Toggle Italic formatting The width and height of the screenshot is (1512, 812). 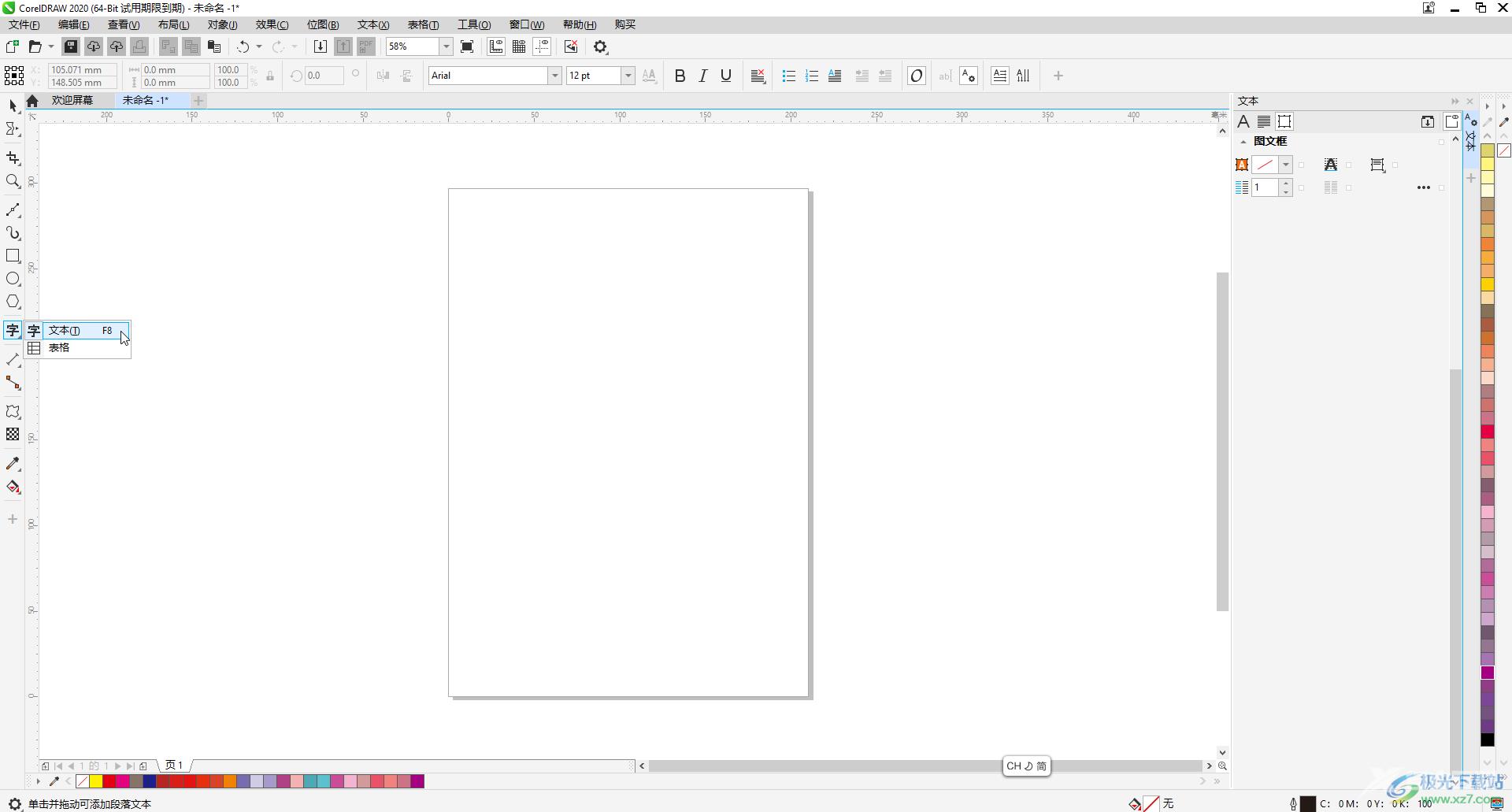(702, 76)
